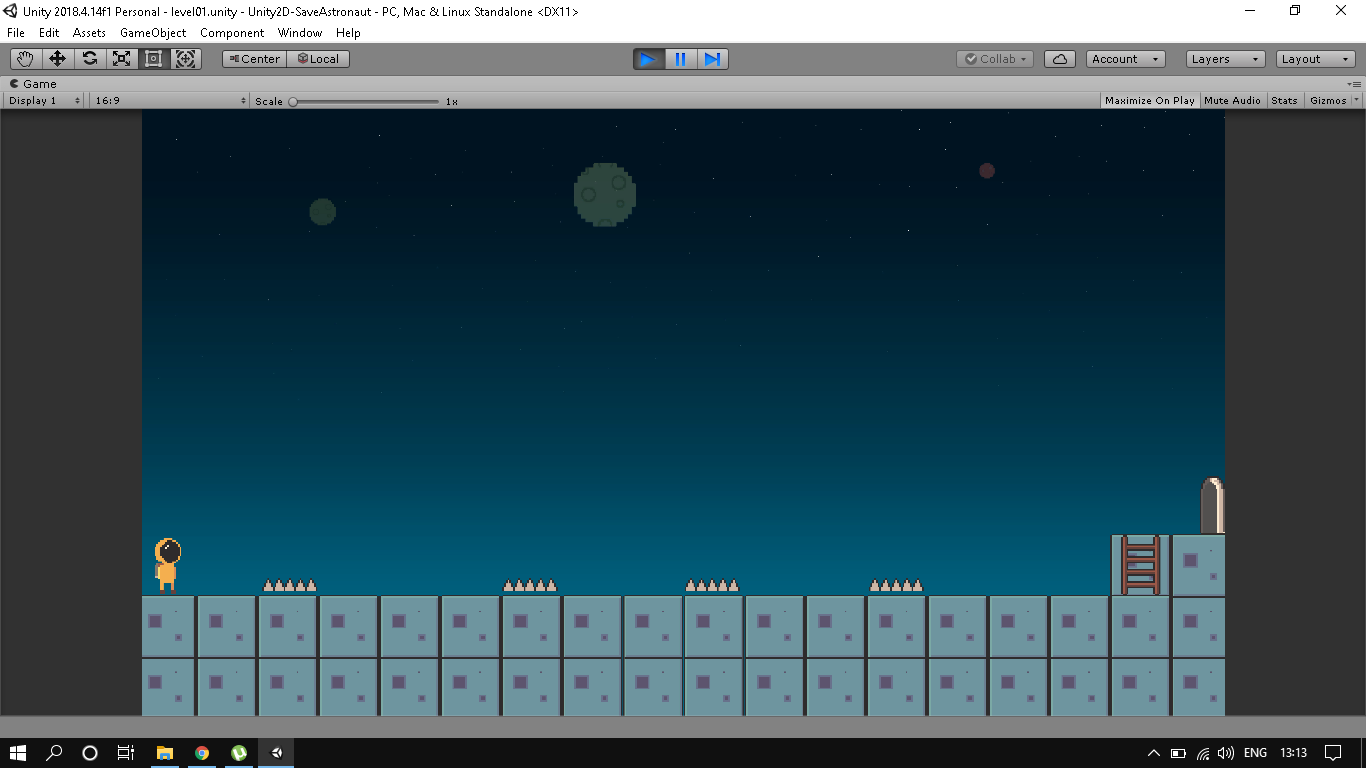Screen dimensions: 1366x768
Task: Pause the running game
Action: [680, 59]
